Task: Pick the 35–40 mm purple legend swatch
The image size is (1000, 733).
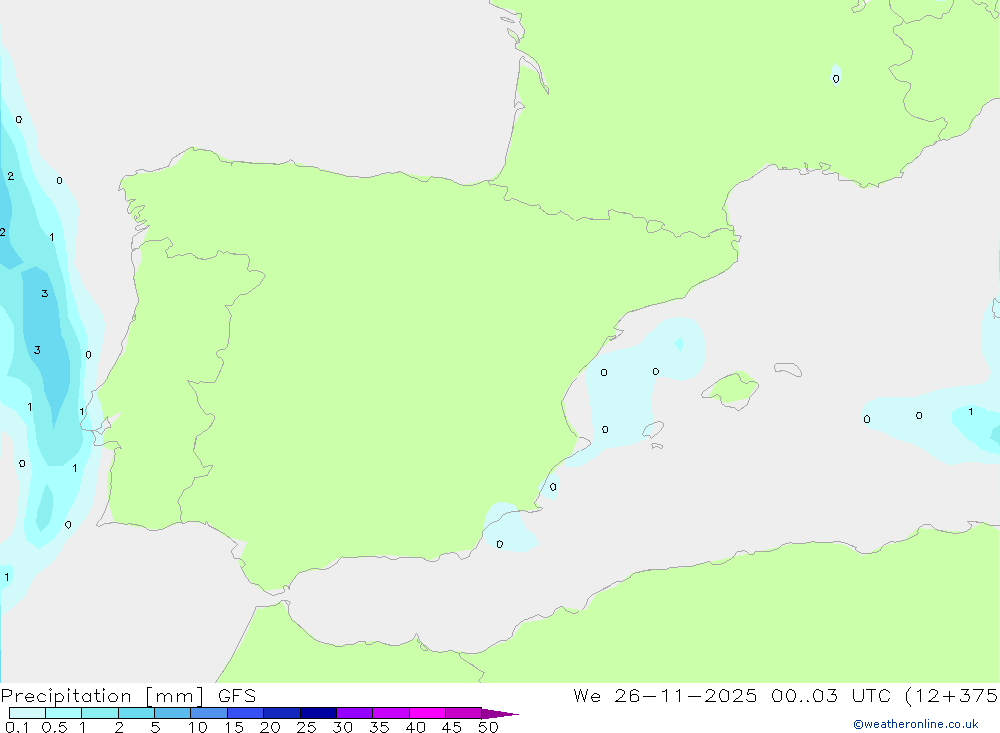Action: click(391, 713)
